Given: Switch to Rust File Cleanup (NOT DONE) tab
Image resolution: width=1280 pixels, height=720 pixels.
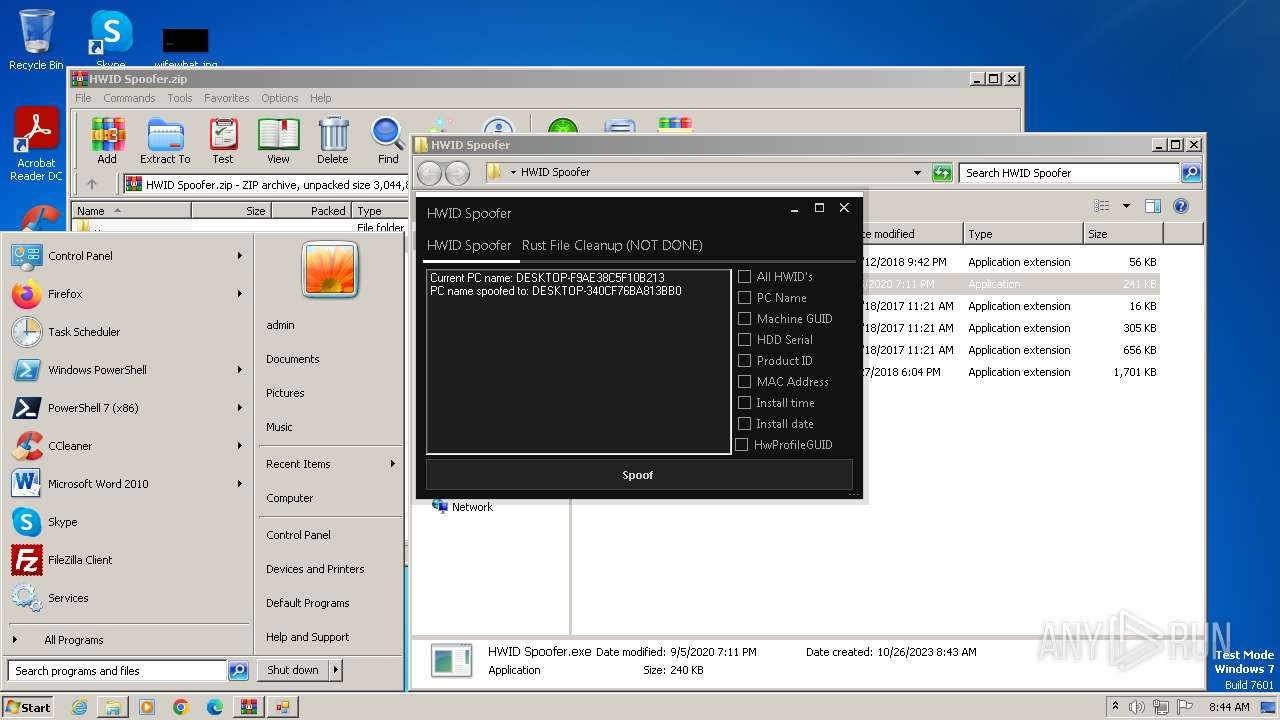Looking at the screenshot, I should tap(612, 245).
